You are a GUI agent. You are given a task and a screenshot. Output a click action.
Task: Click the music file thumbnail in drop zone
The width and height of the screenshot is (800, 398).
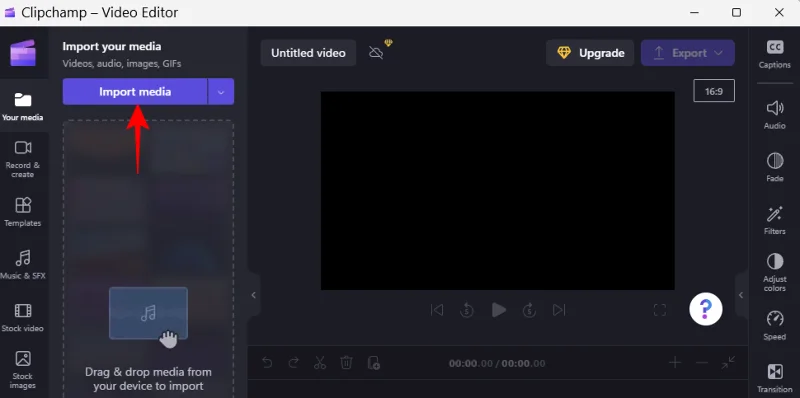(x=148, y=313)
